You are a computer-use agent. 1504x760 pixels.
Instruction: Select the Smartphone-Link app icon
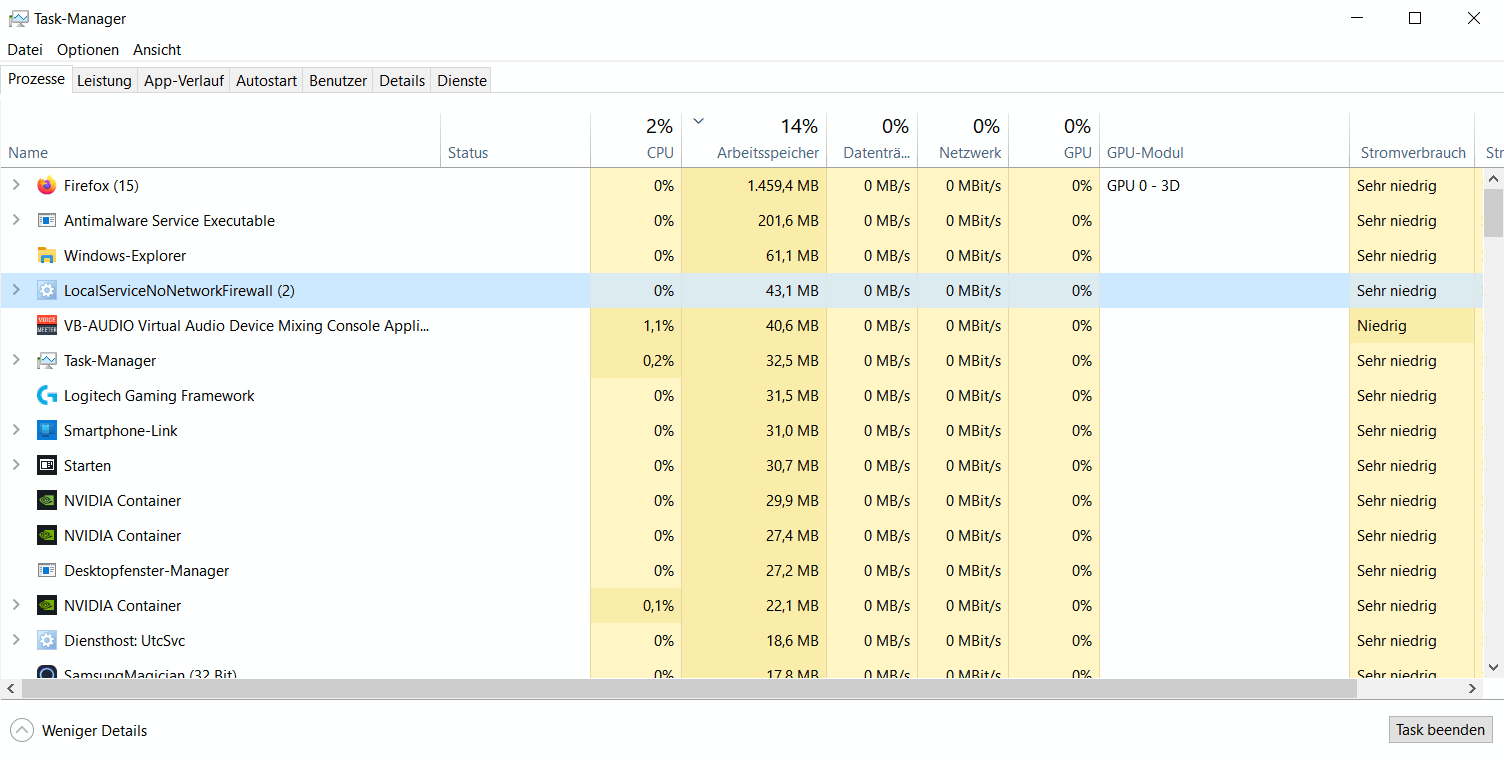(x=47, y=431)
